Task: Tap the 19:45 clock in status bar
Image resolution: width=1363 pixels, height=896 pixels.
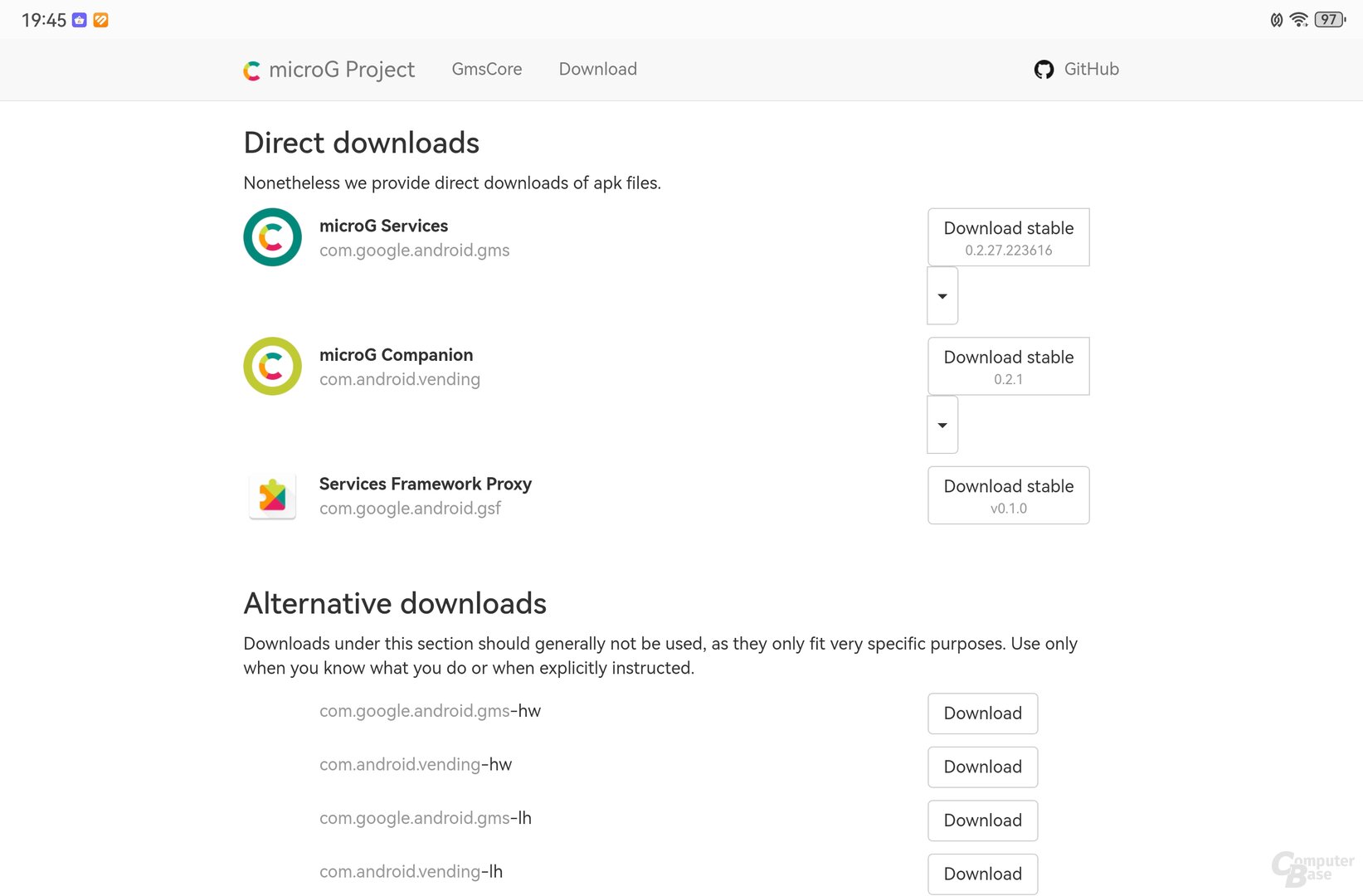Action: coord(44,20)
